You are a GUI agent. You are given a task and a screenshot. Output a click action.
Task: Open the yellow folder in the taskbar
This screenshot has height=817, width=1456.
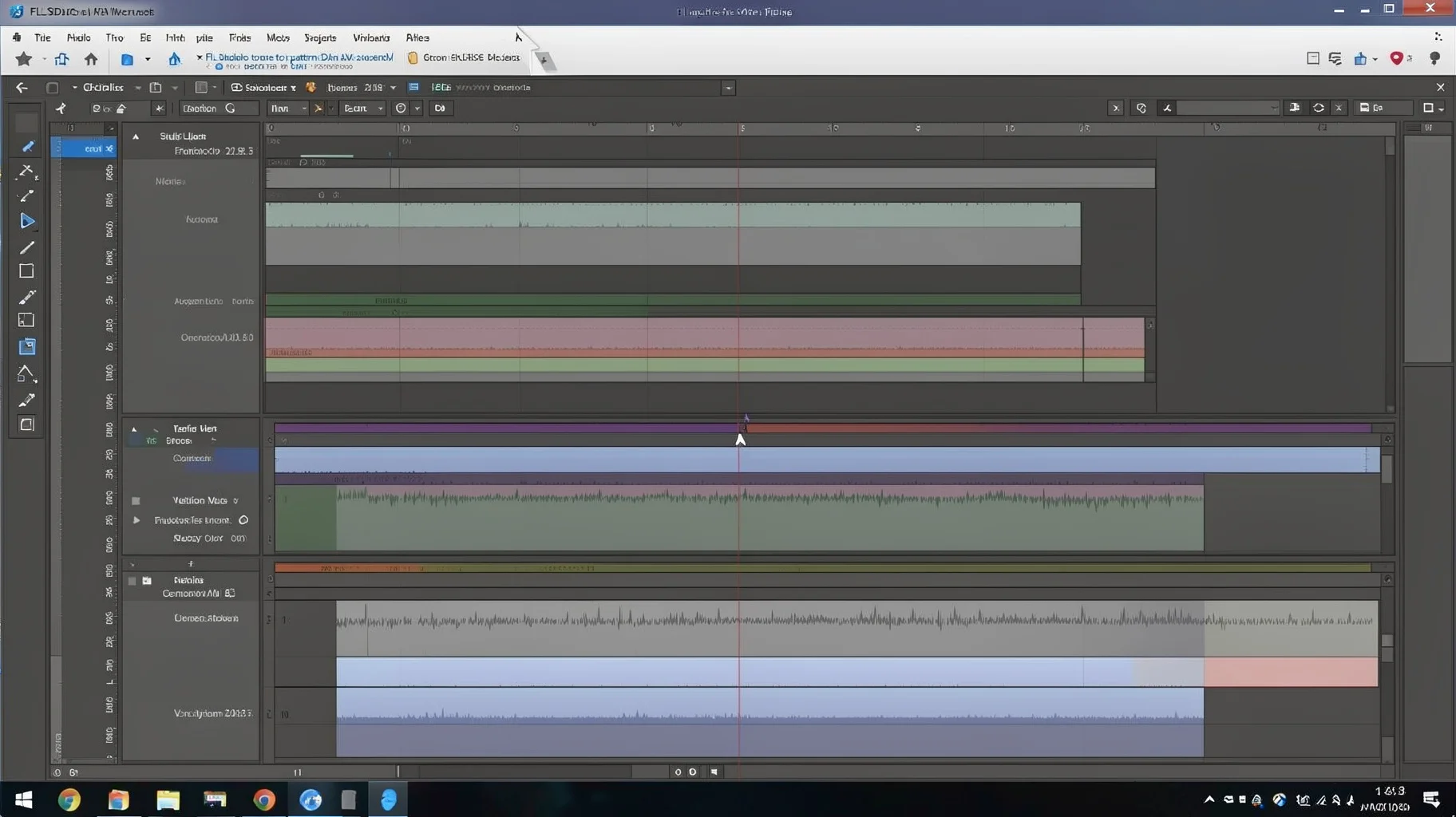coord(168,799)
